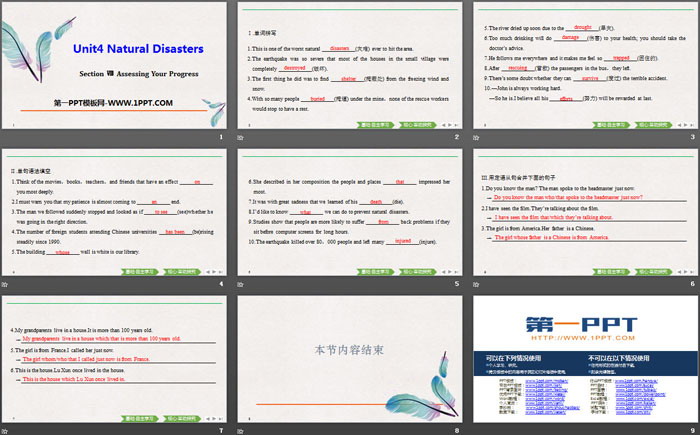Viewport: 700px width, 435px height.
Task: Select the slide reading 本节内容结束
Action: (x=350, y=354)
